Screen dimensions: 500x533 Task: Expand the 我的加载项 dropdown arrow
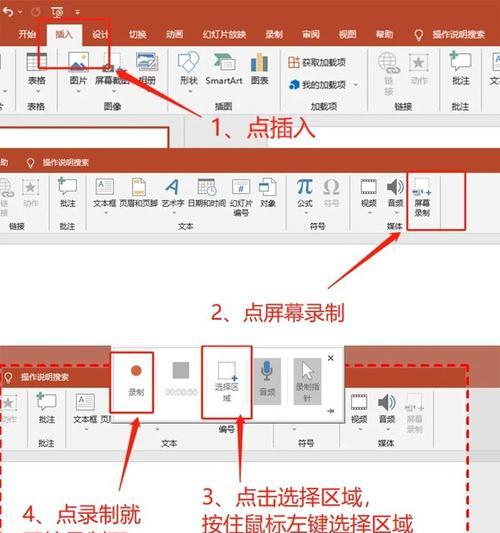coord(356,85)
